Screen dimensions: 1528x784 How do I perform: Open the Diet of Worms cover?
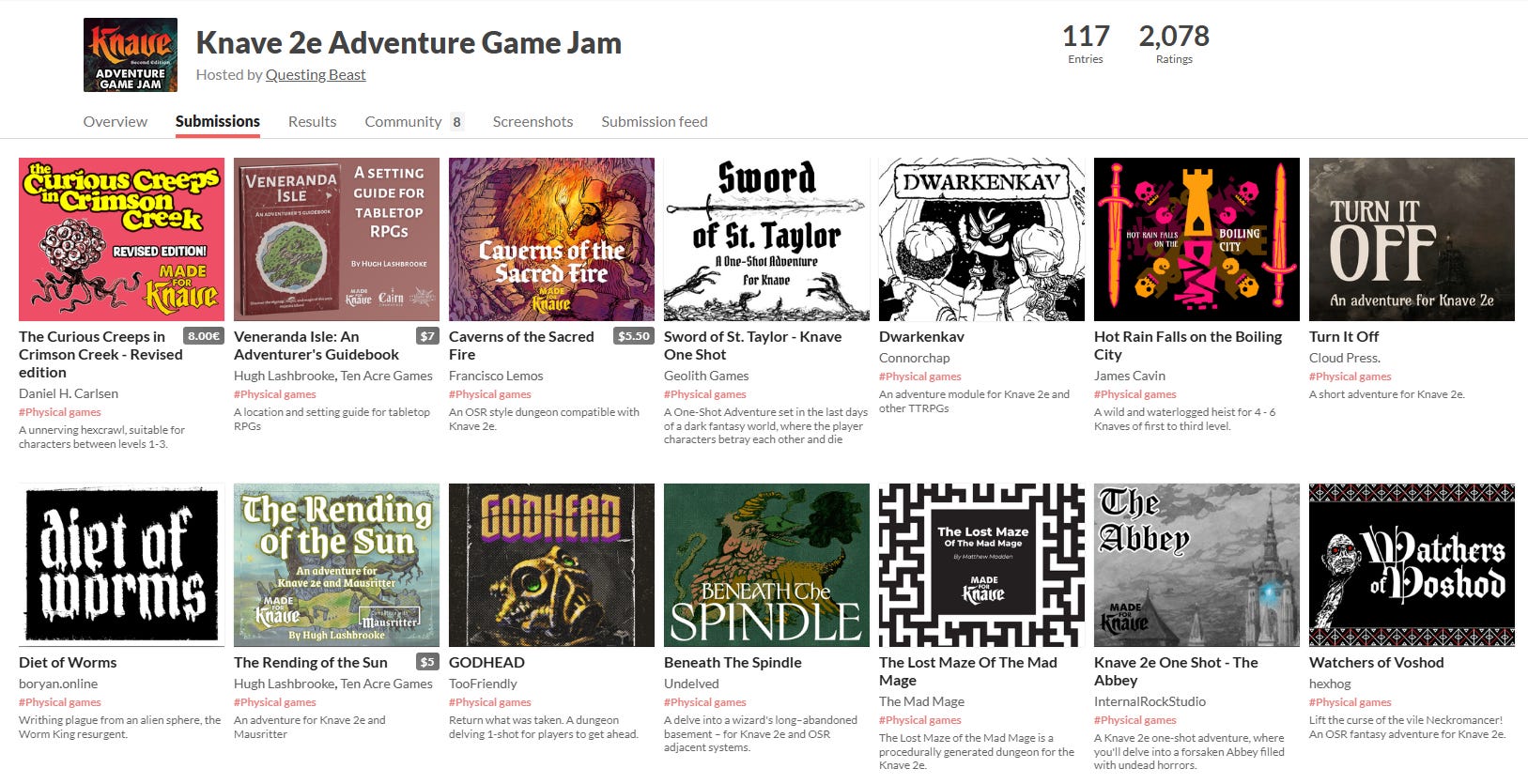tap(121, 565)
